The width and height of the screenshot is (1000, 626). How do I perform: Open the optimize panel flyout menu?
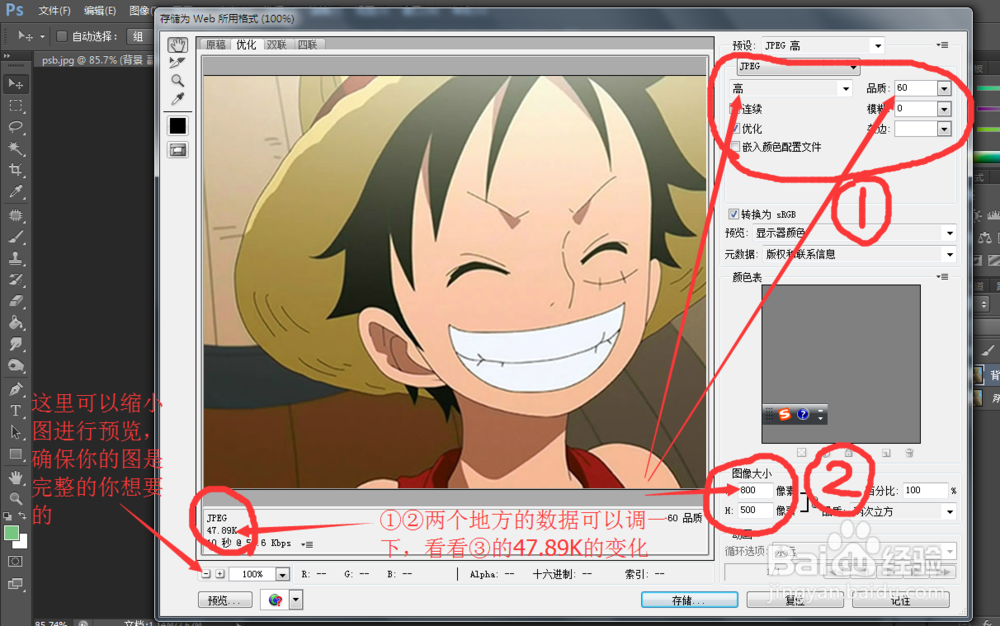coord(942,45)
